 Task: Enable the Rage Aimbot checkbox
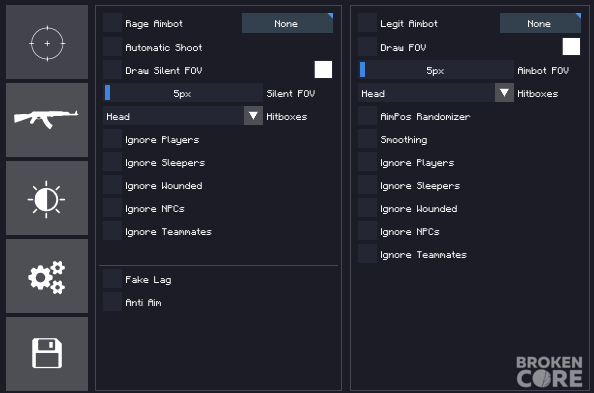pyautogui.click(x=113, y=23)
